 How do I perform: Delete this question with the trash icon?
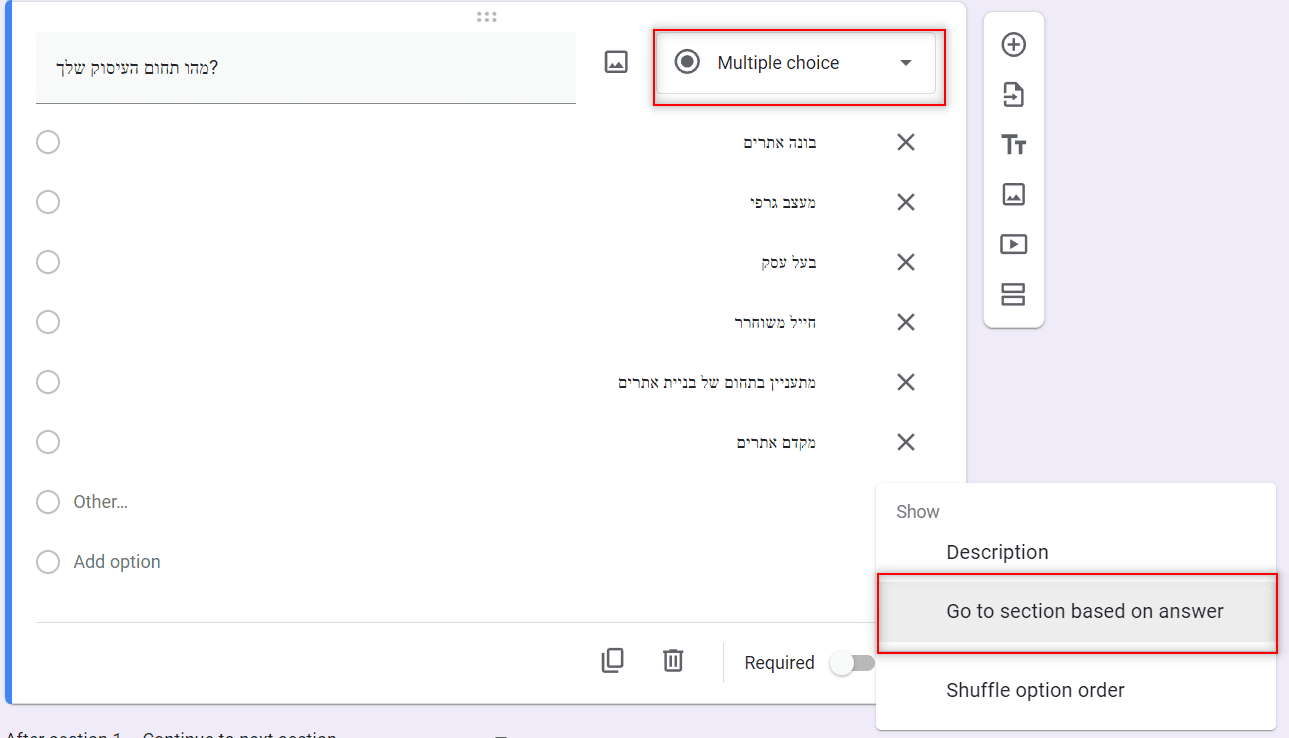coord(673,661)
